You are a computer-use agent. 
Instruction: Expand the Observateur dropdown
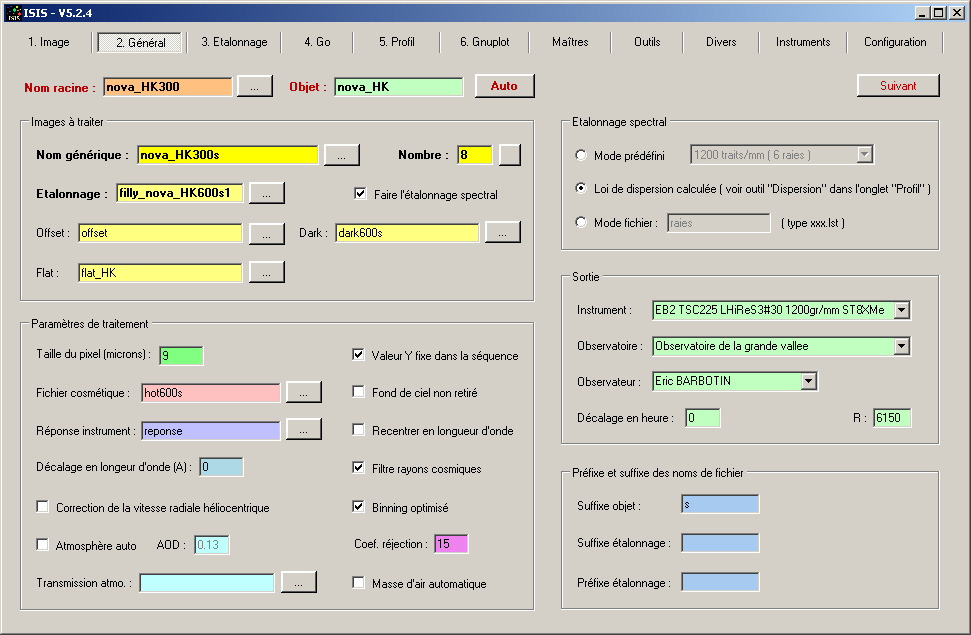click(x=808, y=381)
